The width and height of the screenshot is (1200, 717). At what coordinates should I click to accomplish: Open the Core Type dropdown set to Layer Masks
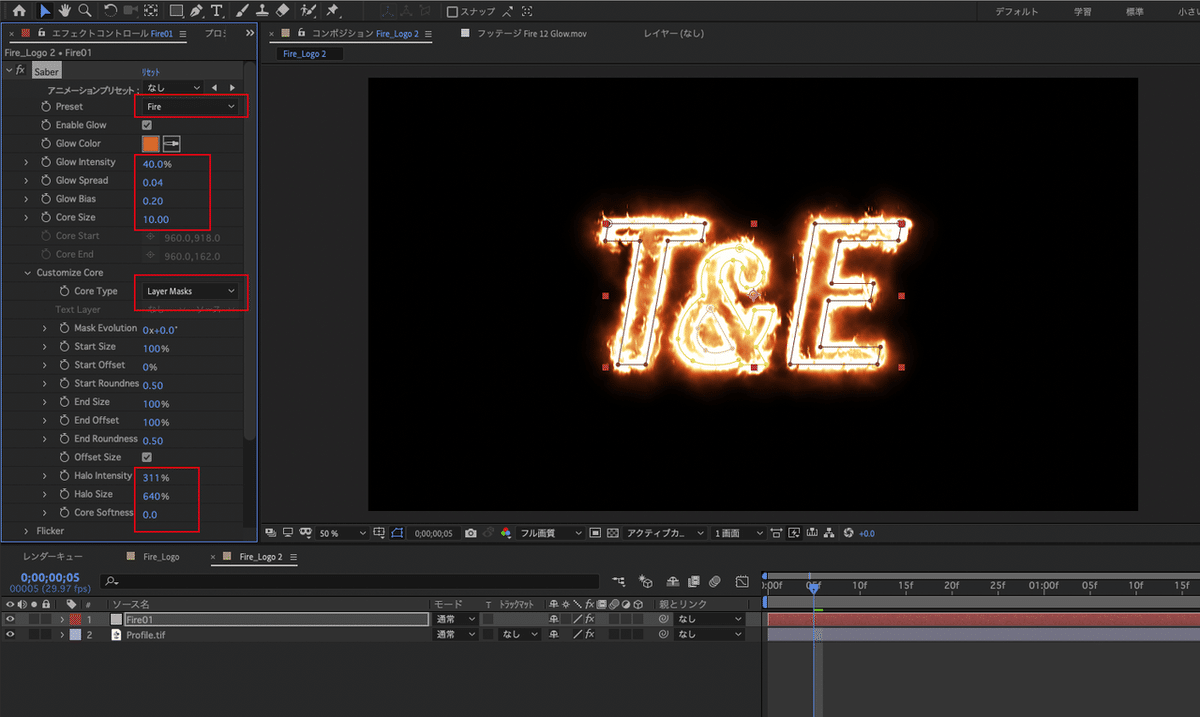coord(190,291)
